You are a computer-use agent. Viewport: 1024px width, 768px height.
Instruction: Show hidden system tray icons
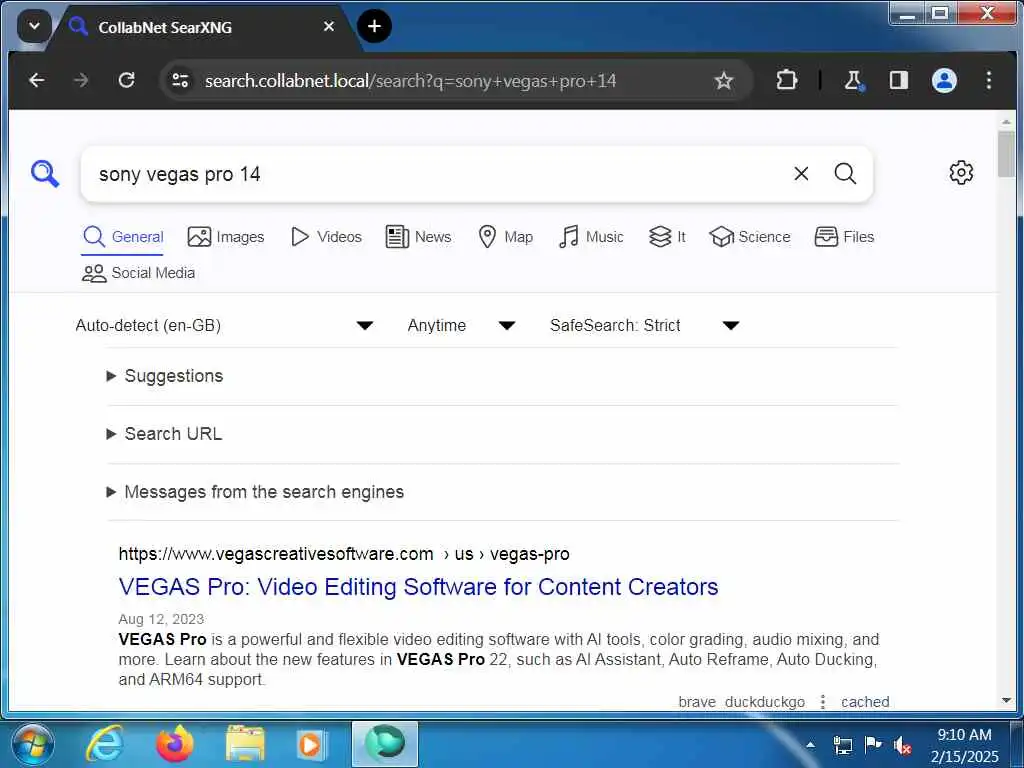[810, 744]
